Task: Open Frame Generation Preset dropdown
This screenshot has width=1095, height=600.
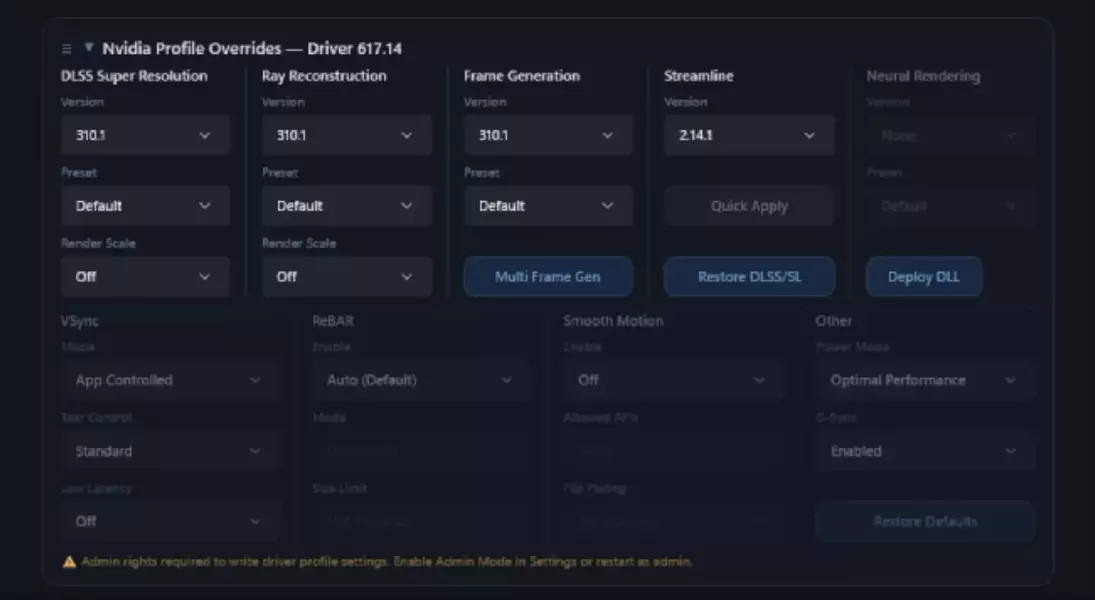Action: pos(548,206)
